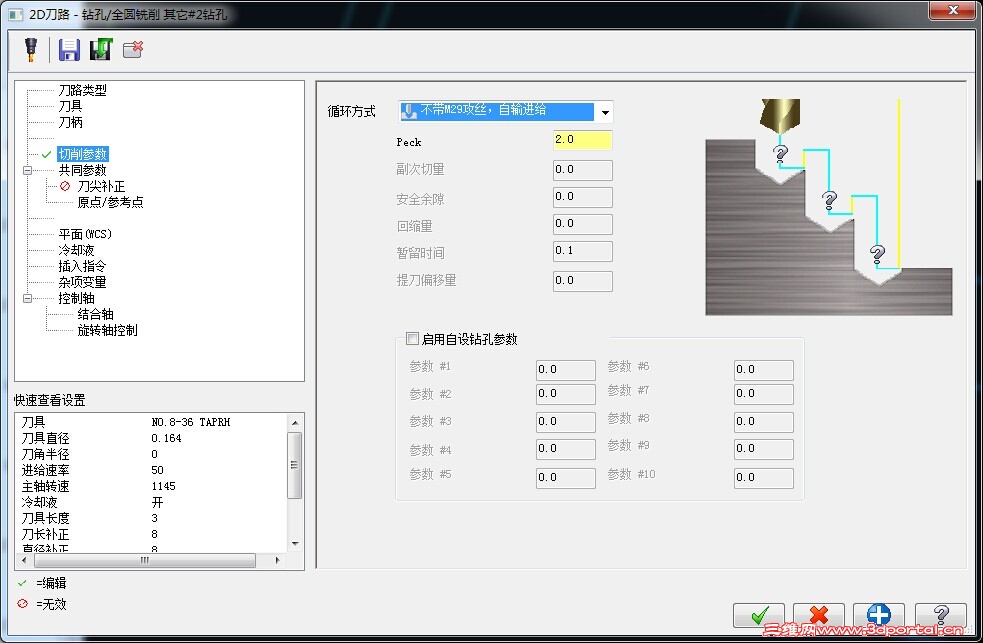983x643 pixels.
Task: Select 共同参数 tree page
Action: click(83, 170)
